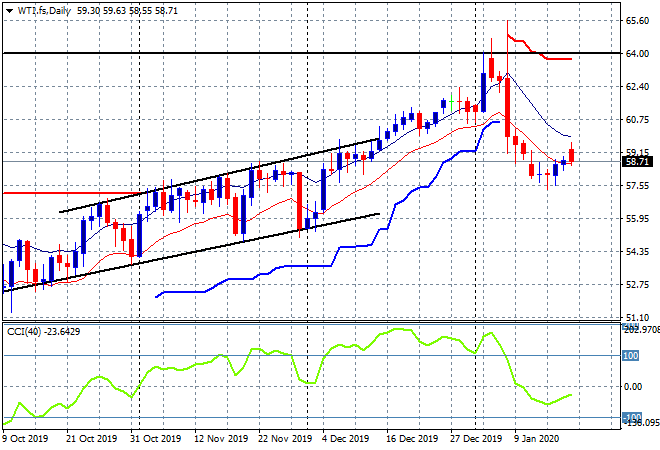This screenshot has width=660, height=450.
Task: Click the 9 Jan 2020 date label
Action: click(x=536, y=439)
